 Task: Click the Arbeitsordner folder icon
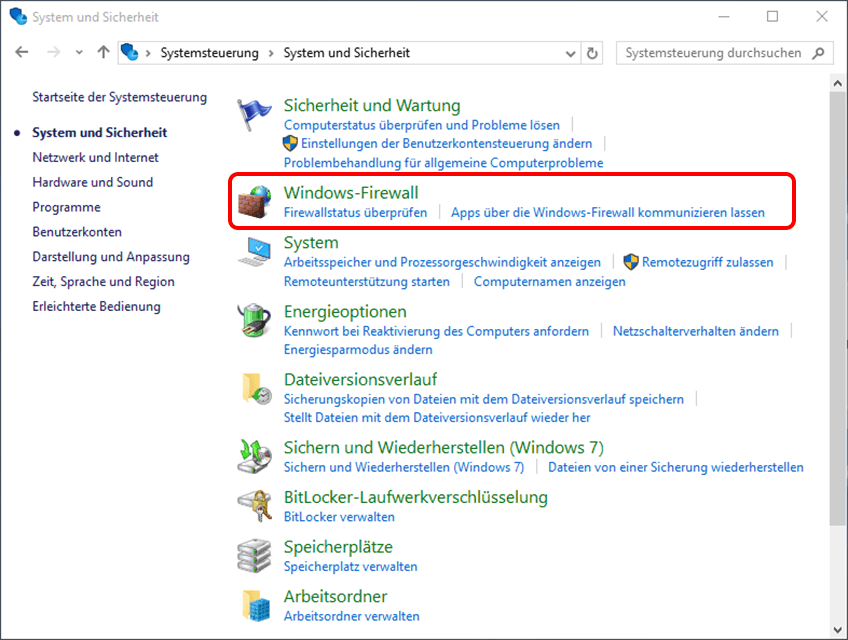click(256, 605)
